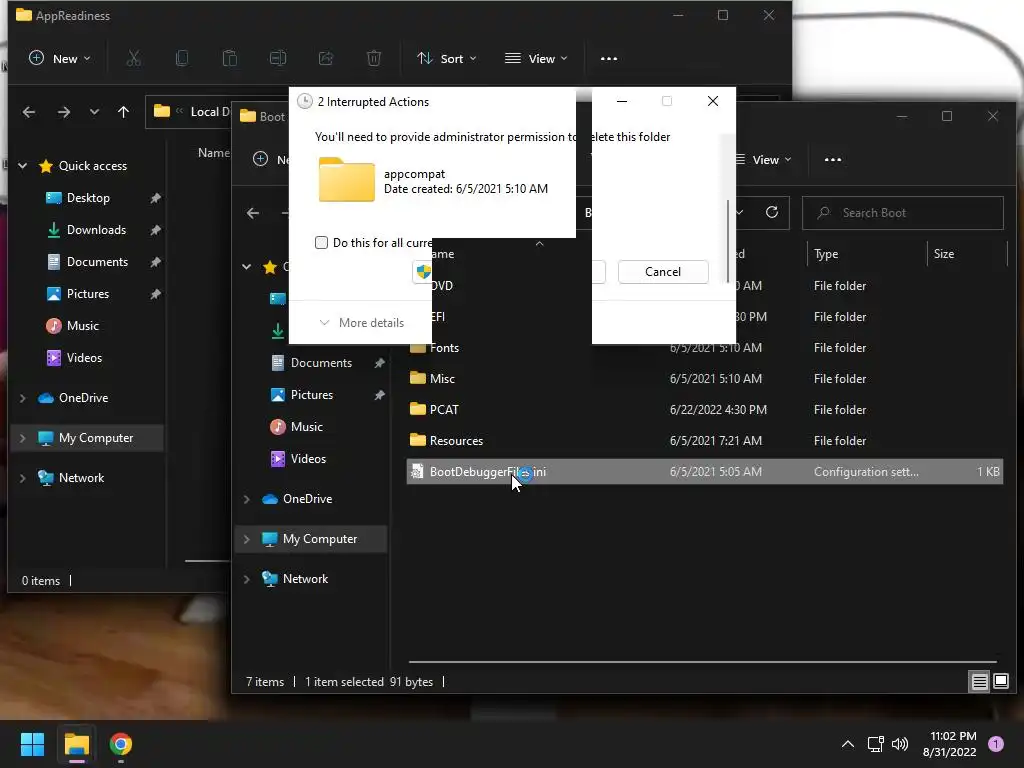This screenshot has height=768, width=1024.
Task: Open the View dropdown in AppReadiness window
Action: pos(536,59)
